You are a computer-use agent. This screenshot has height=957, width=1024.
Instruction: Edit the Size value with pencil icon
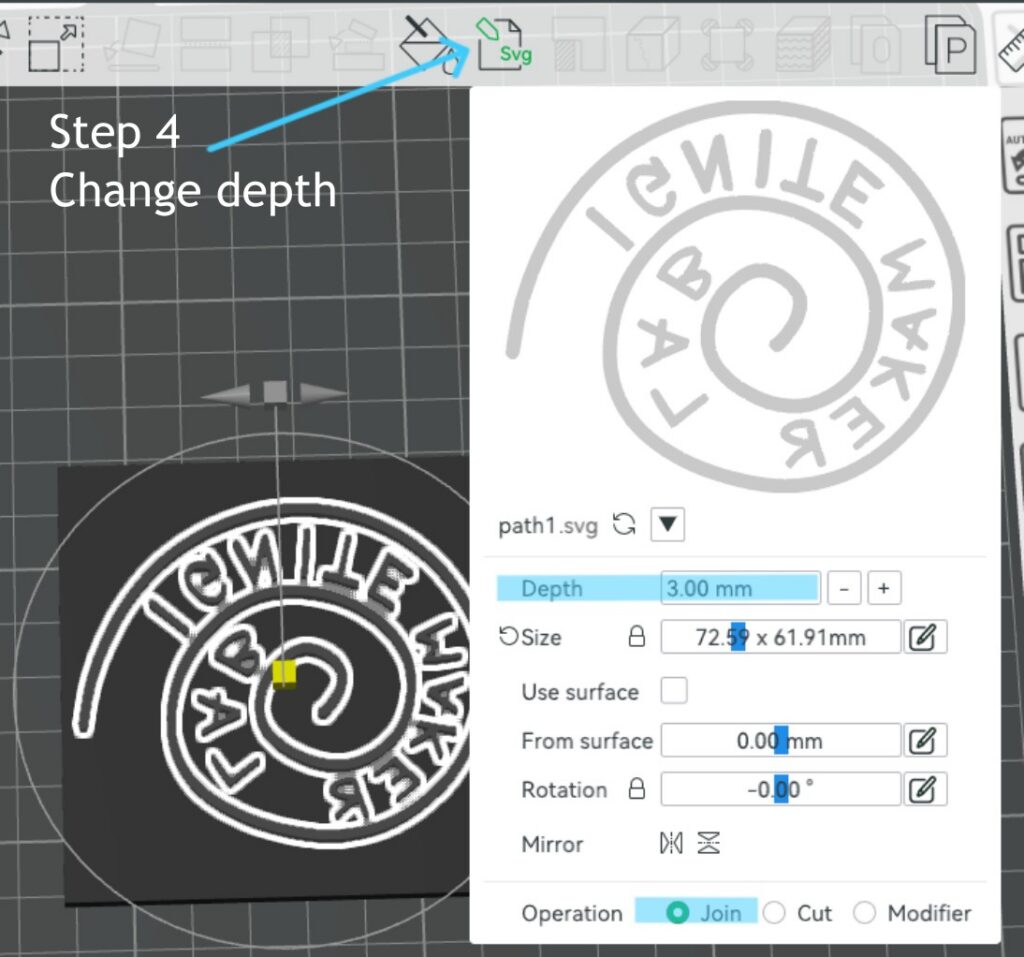(x=923, y=637)
